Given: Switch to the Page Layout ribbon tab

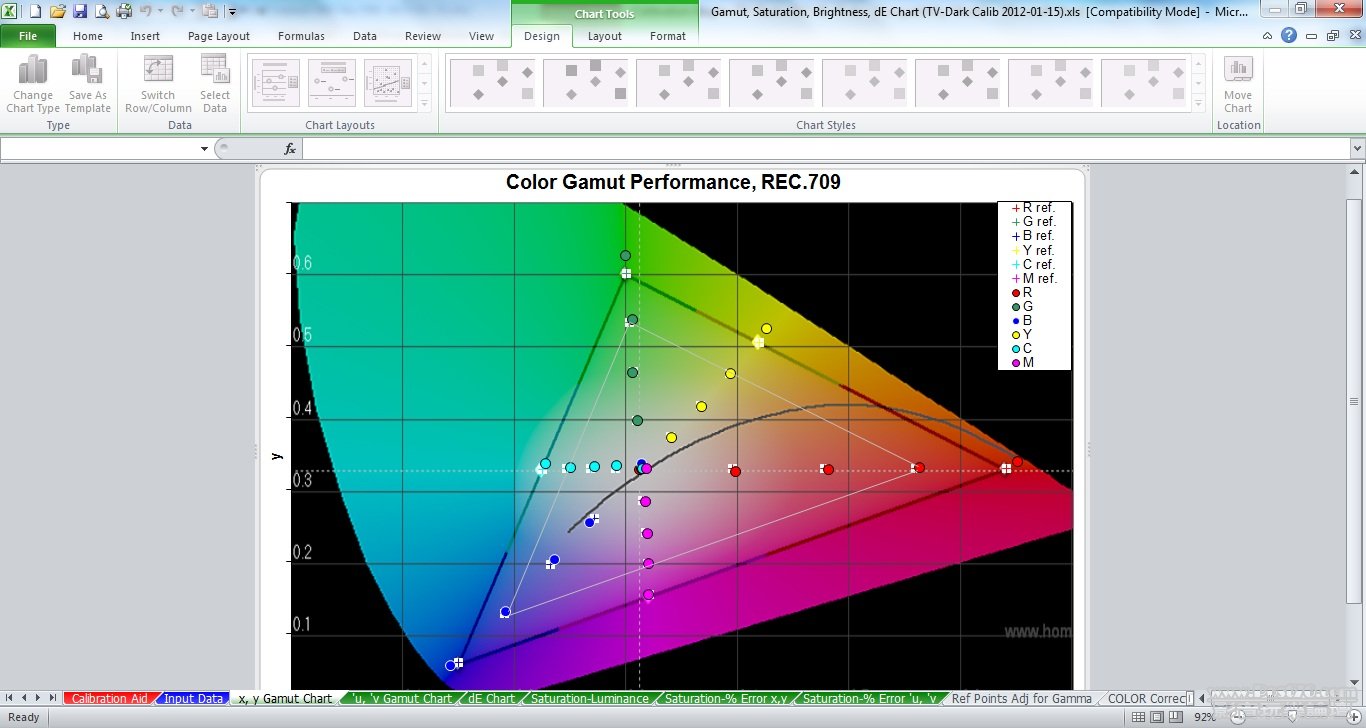Looking at the screenshot, I should coord(219,36).
